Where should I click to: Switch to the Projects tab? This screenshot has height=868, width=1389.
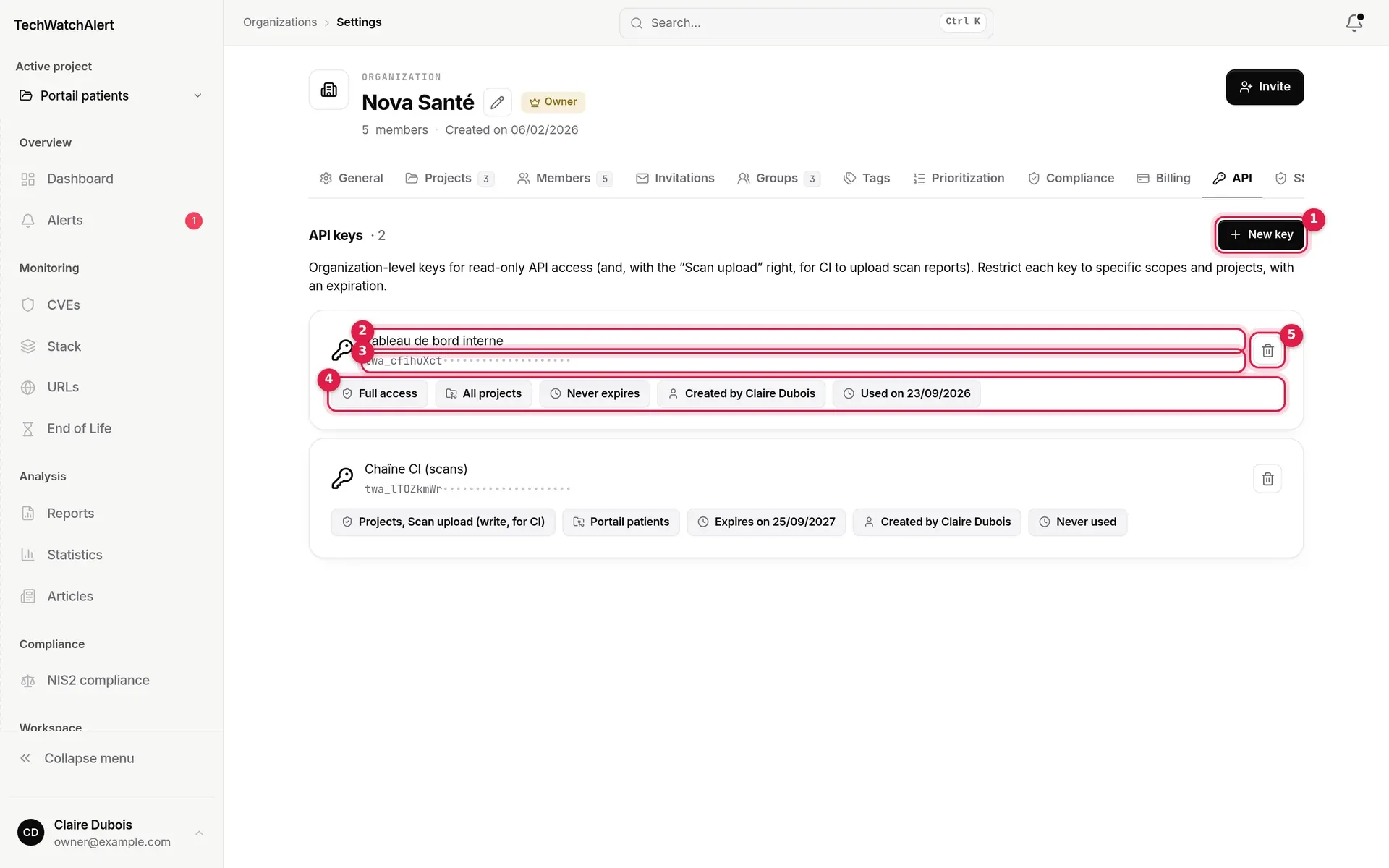pyautogui.click(x=450, y=179)
